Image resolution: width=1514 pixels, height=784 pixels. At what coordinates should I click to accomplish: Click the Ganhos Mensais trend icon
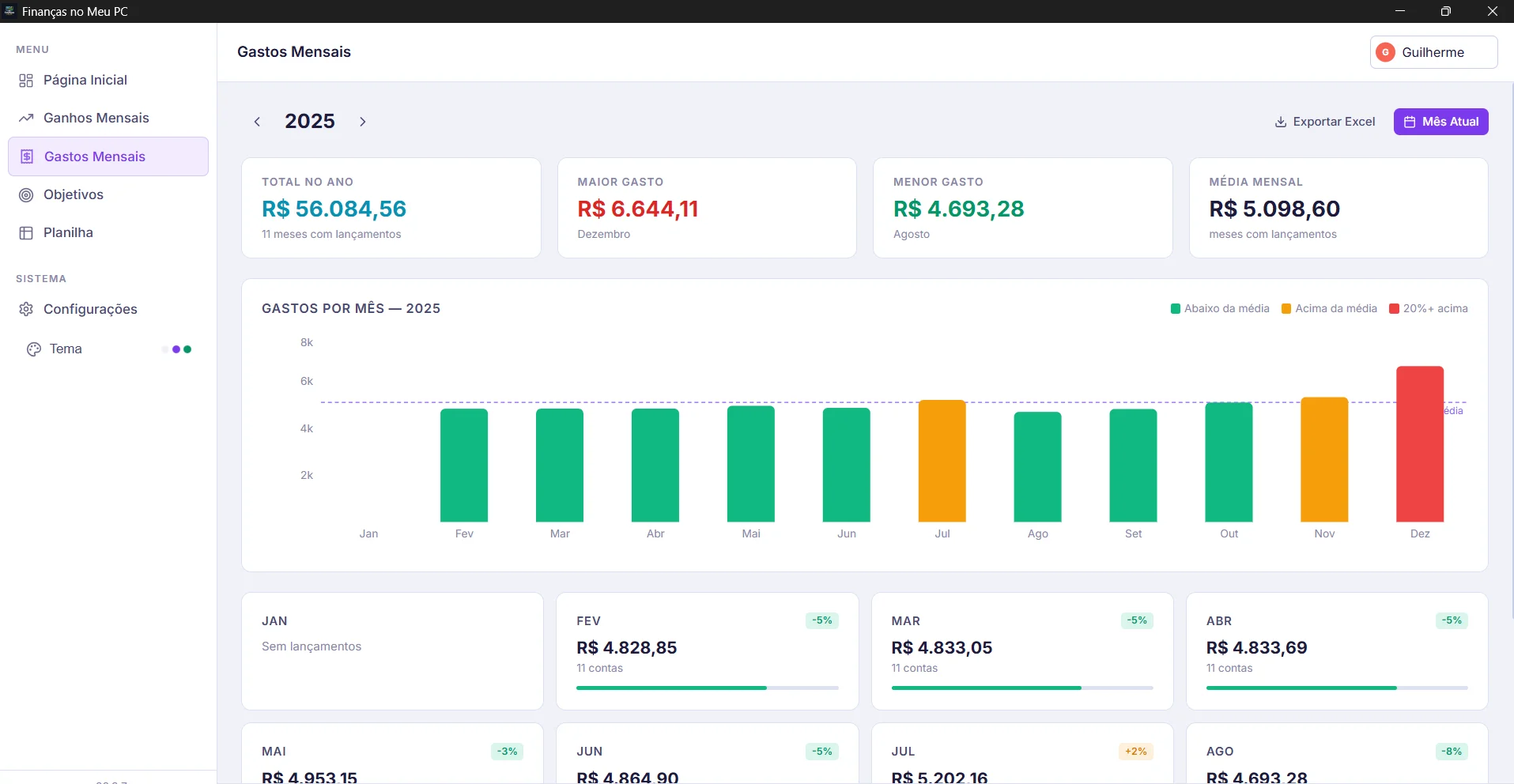pyautogui.click(x=26, y=119)
